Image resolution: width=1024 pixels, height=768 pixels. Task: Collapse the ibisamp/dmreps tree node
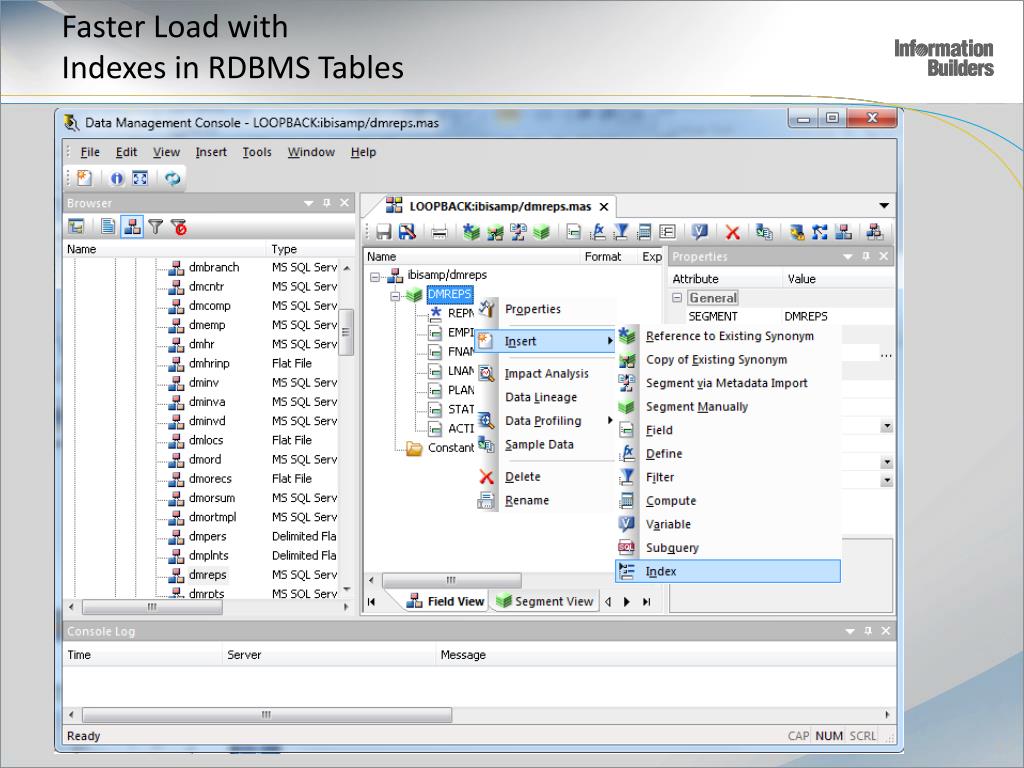tap(374, 276)
